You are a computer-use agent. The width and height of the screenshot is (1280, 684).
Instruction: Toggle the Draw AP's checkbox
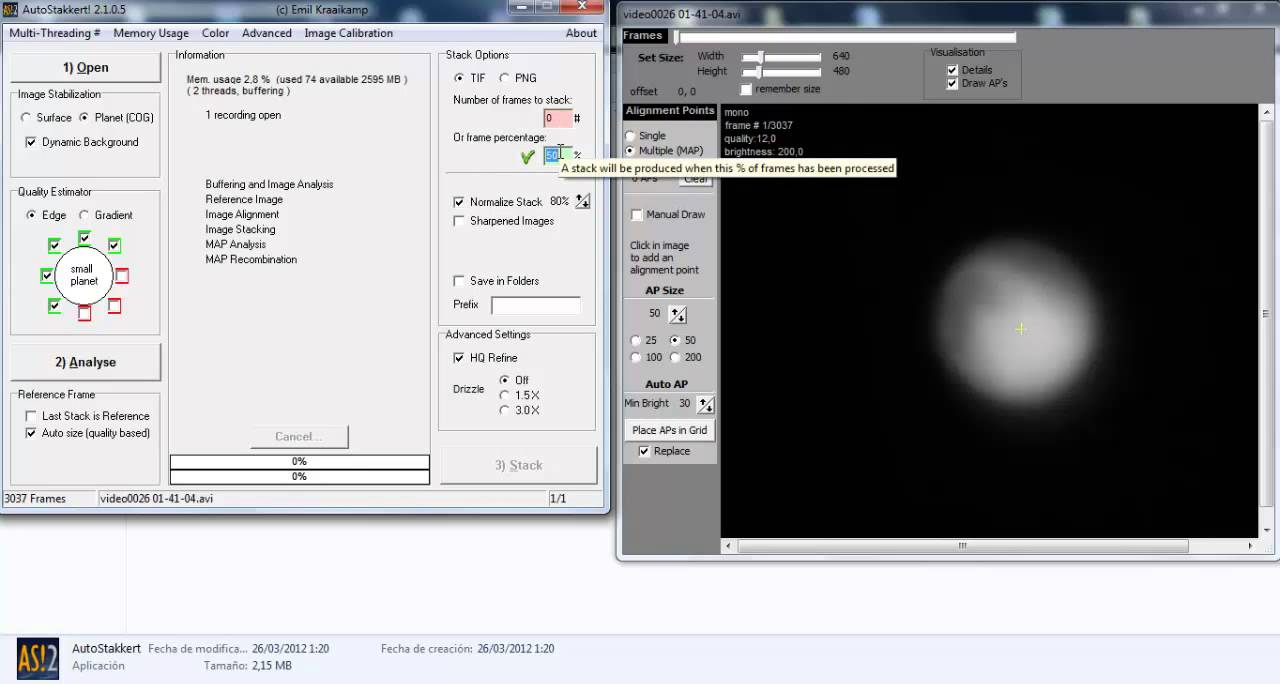952,84
